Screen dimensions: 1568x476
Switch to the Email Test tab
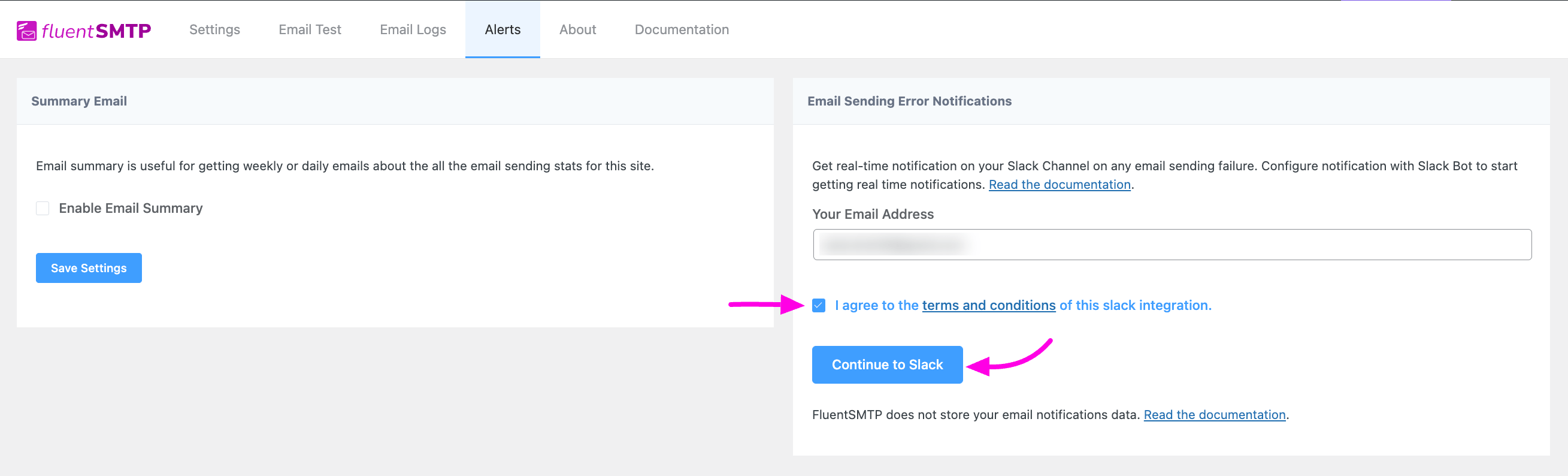pos(310,29)
